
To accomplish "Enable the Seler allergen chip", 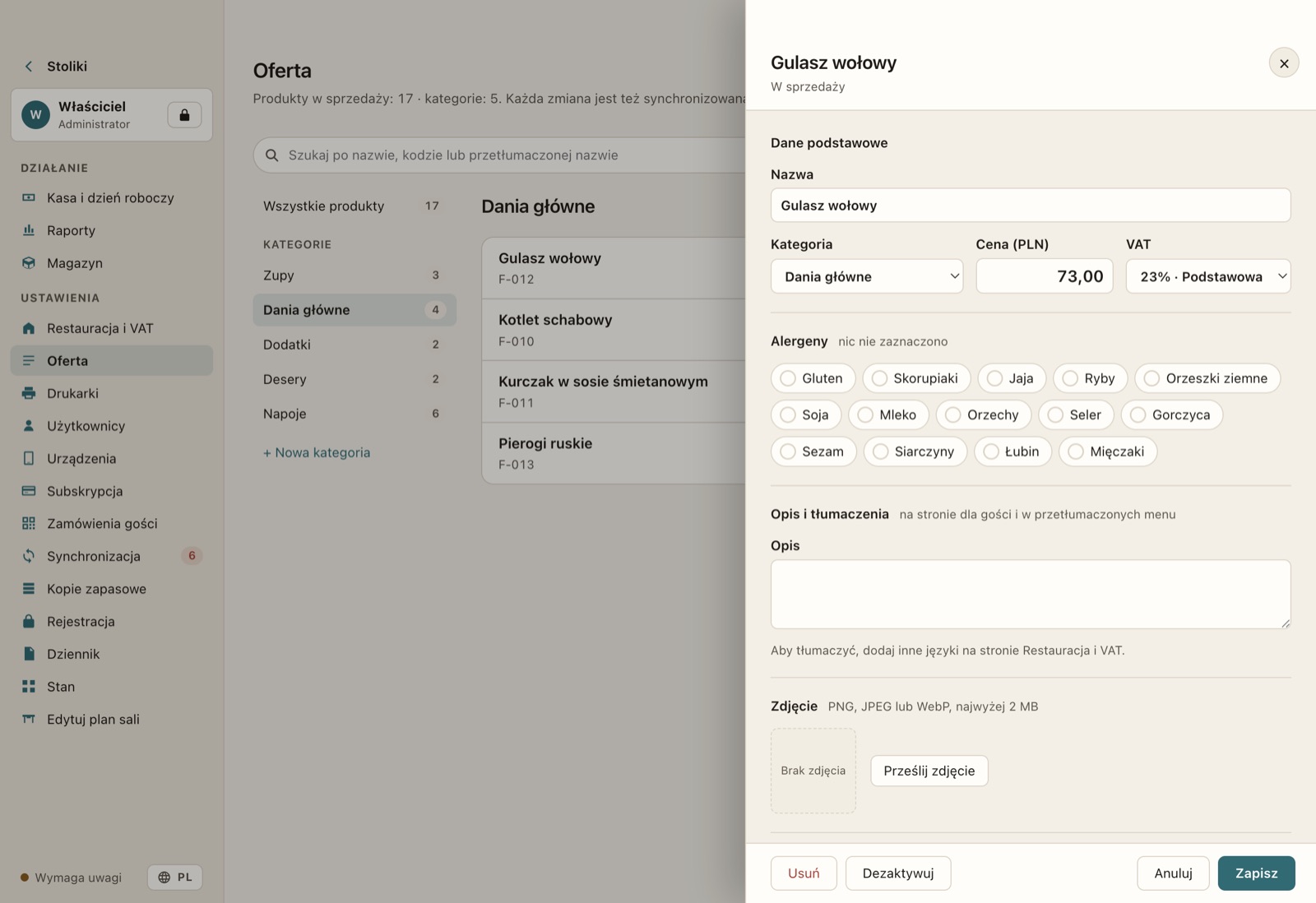I will coord(1076,414).
